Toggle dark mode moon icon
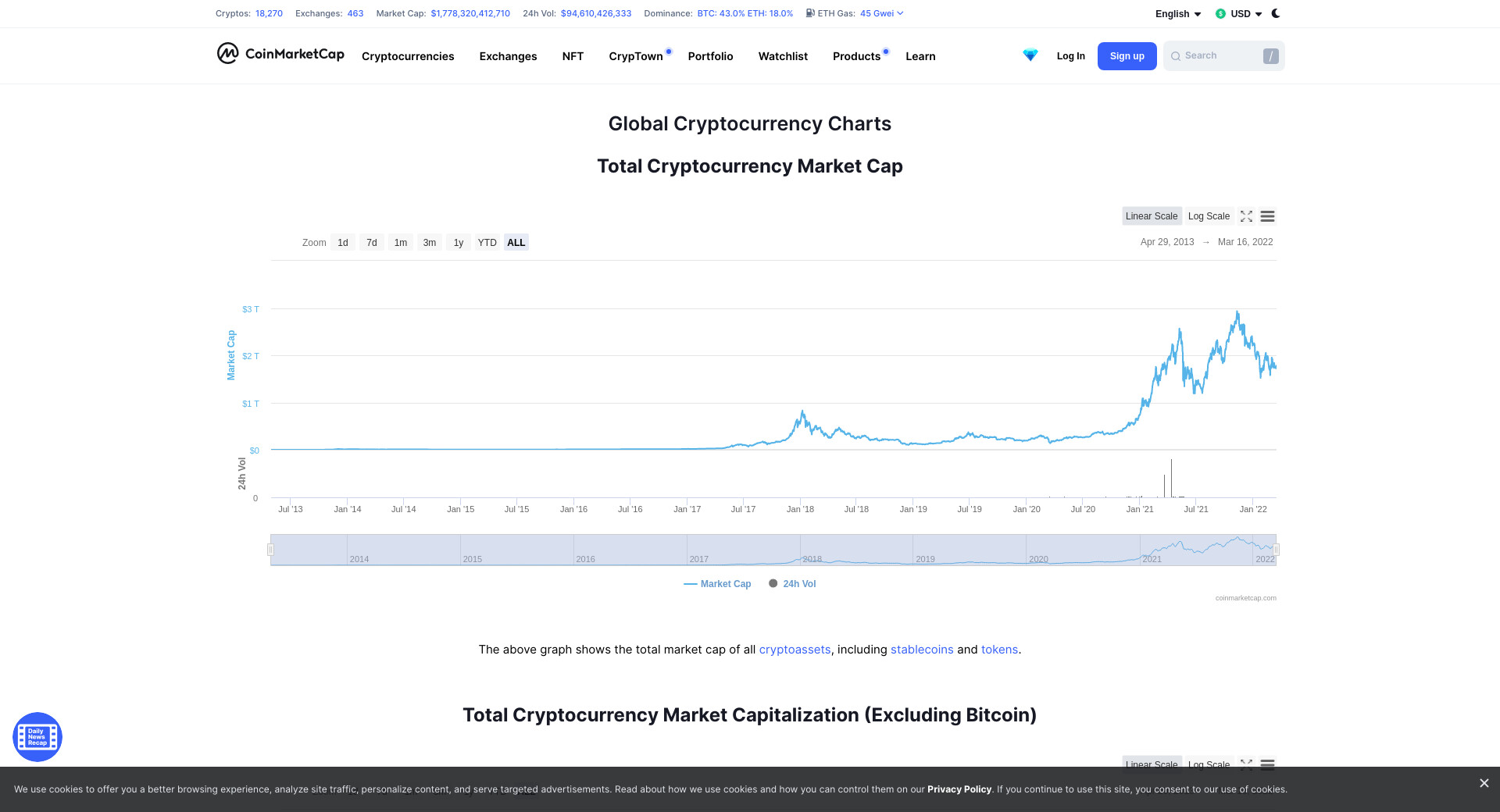The width and height of the screenshot is (1500, 812). (x=1276, y=13)
